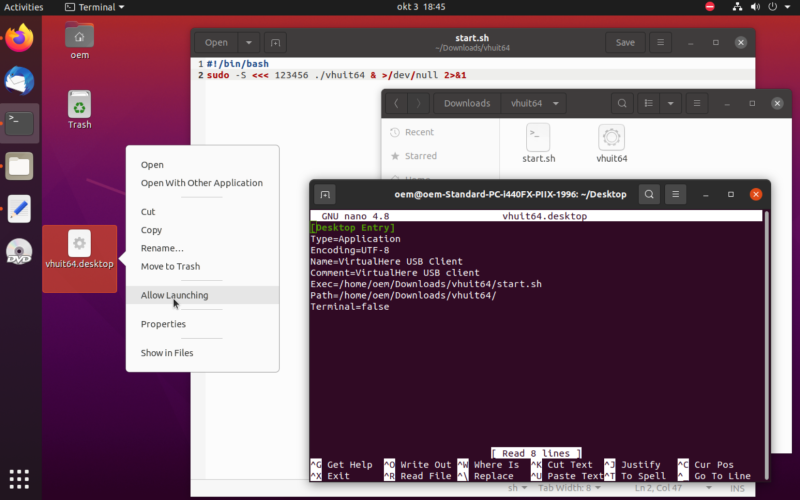Go back in the Files window
The height and width of the screenshot is (500, 800).
[x=396, y=104]
